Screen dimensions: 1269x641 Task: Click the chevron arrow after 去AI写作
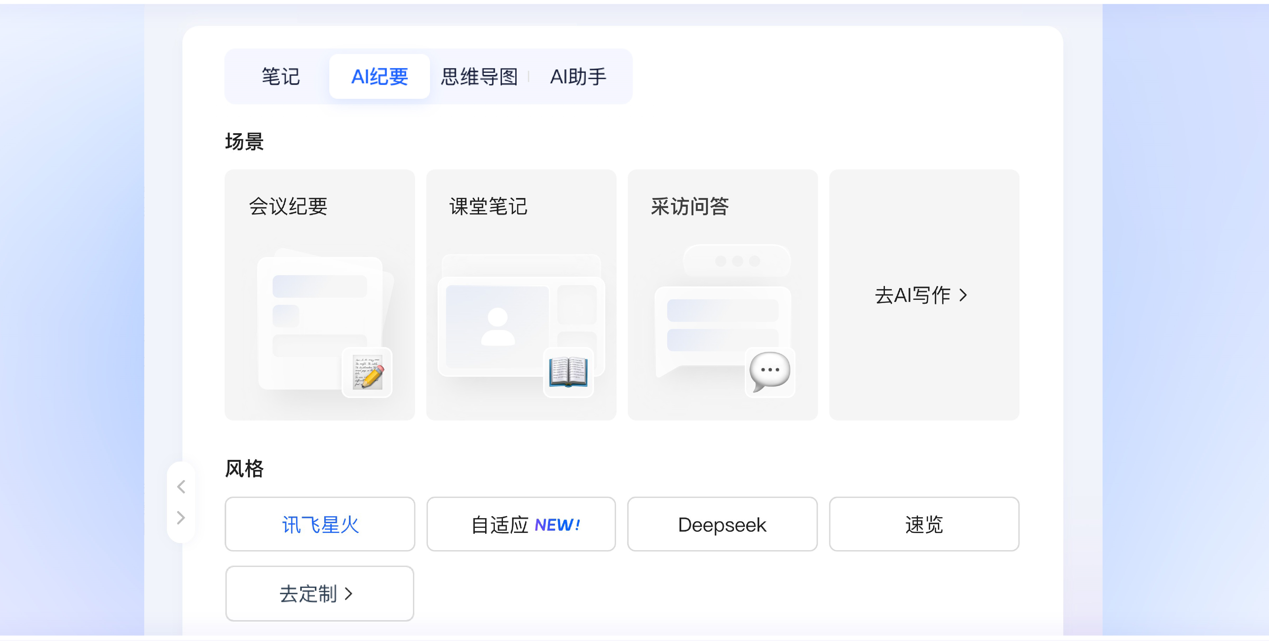(963, 295)
